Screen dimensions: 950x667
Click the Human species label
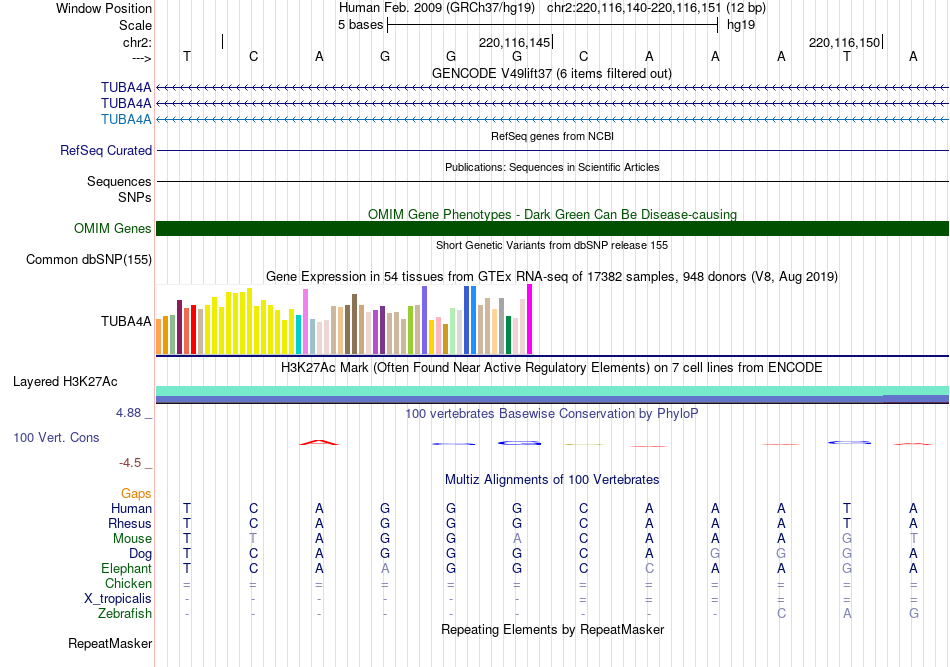[x=131, y=508]
